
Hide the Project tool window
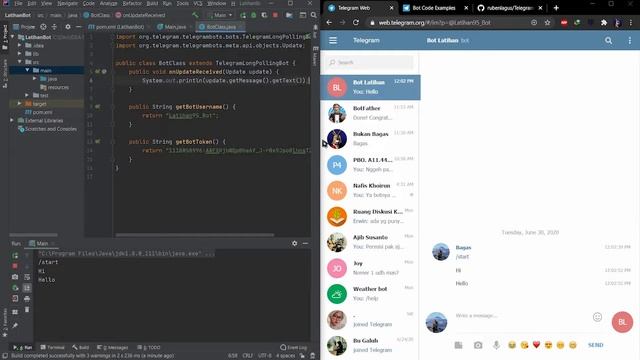click(x=78, y=27)
